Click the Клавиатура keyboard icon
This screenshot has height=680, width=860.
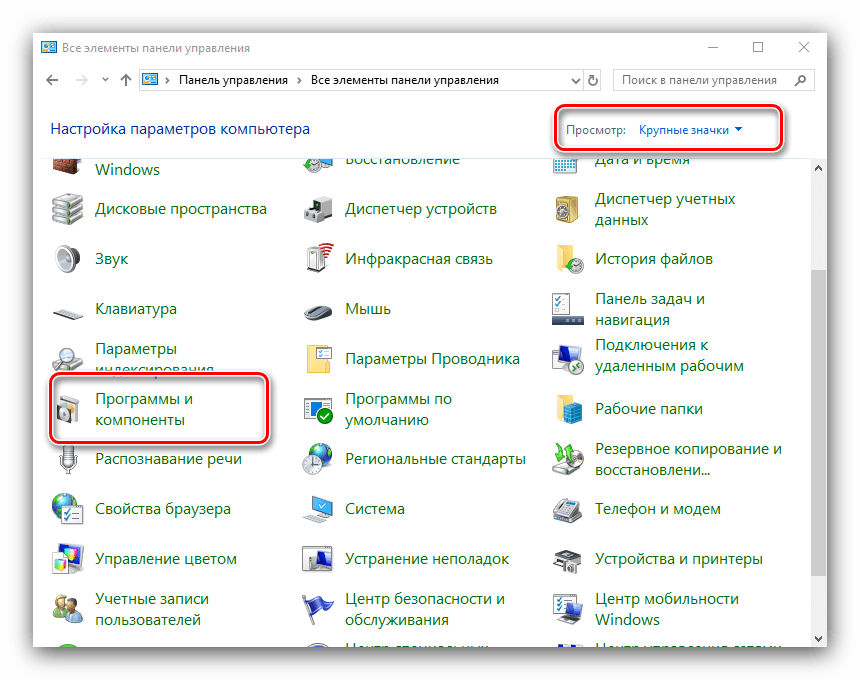point(68,310)
